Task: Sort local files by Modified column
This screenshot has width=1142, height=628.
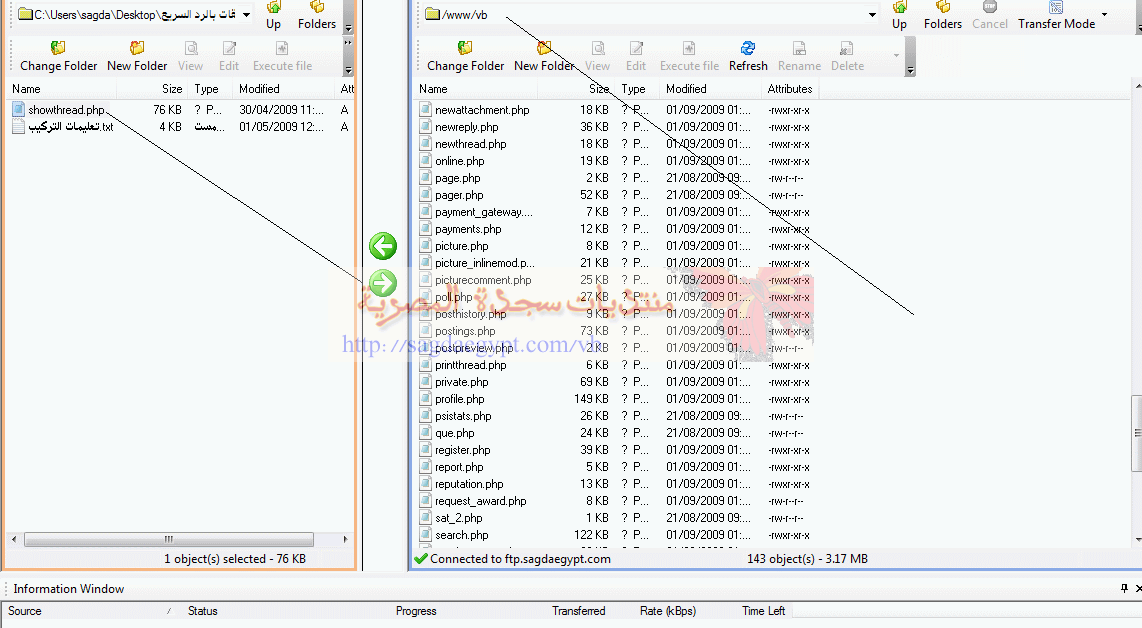Action: [259, 89]
